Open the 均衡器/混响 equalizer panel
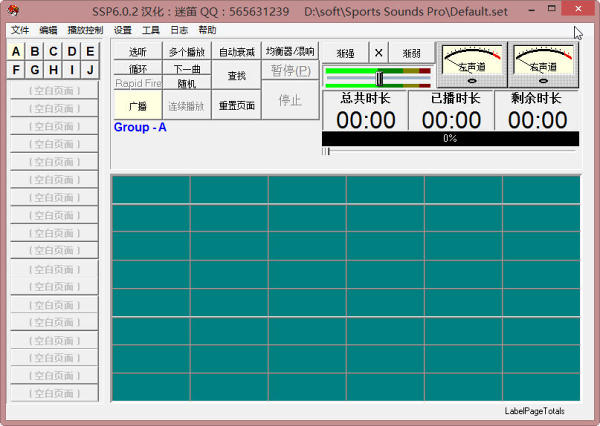The image size is (600, 426). tap(290, 51)
